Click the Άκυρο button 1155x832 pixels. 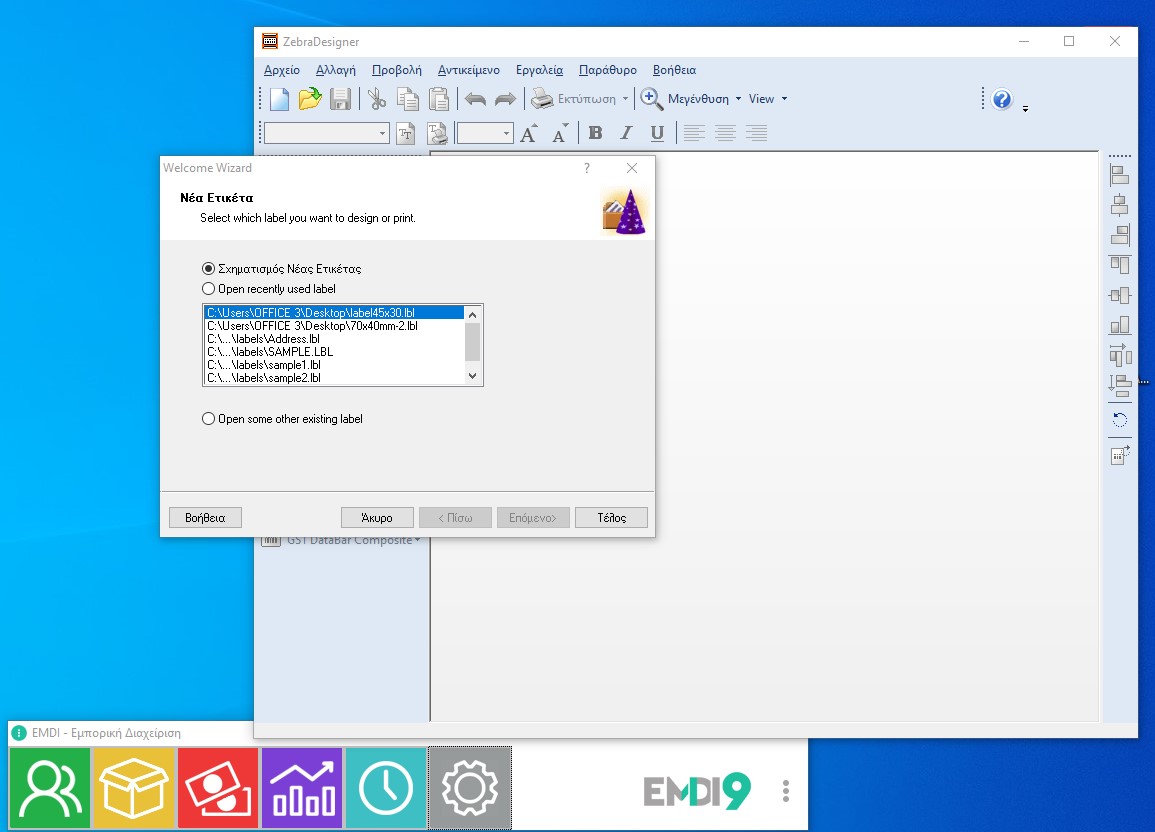tap(377, 518)
